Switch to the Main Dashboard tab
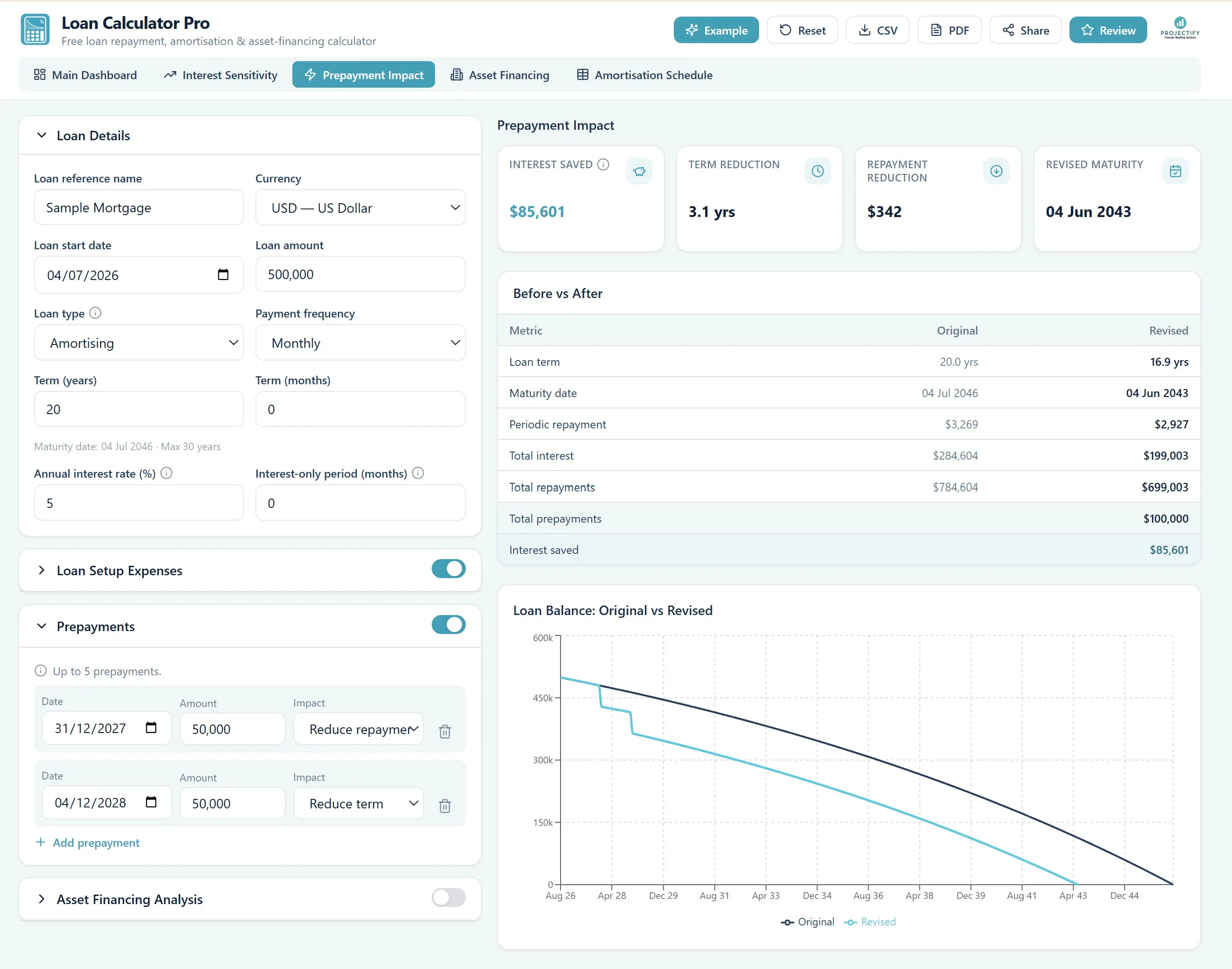Viewport: 1232px width, 969px height. pyautogui.click(x=86, y=75)
